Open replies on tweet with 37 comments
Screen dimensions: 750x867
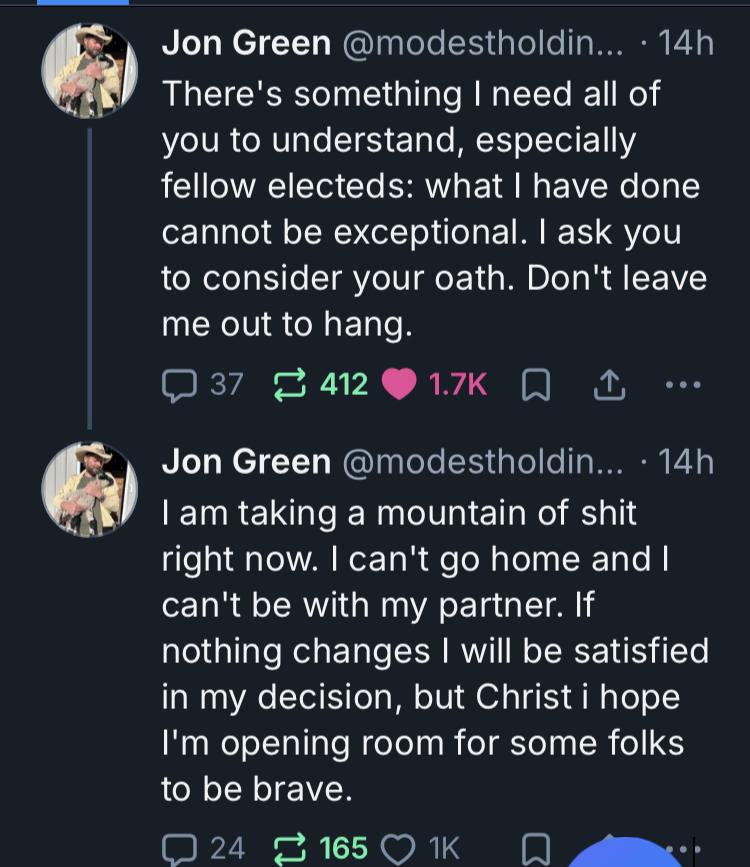(x=178, y=384)
